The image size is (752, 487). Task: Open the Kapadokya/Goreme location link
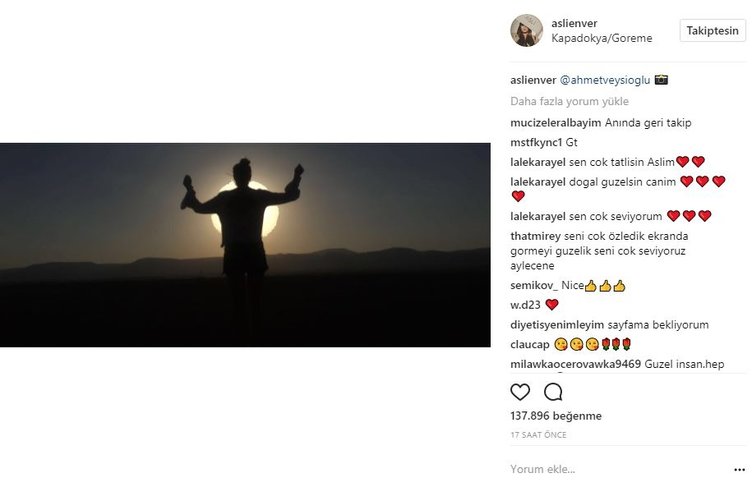[601, 39]
